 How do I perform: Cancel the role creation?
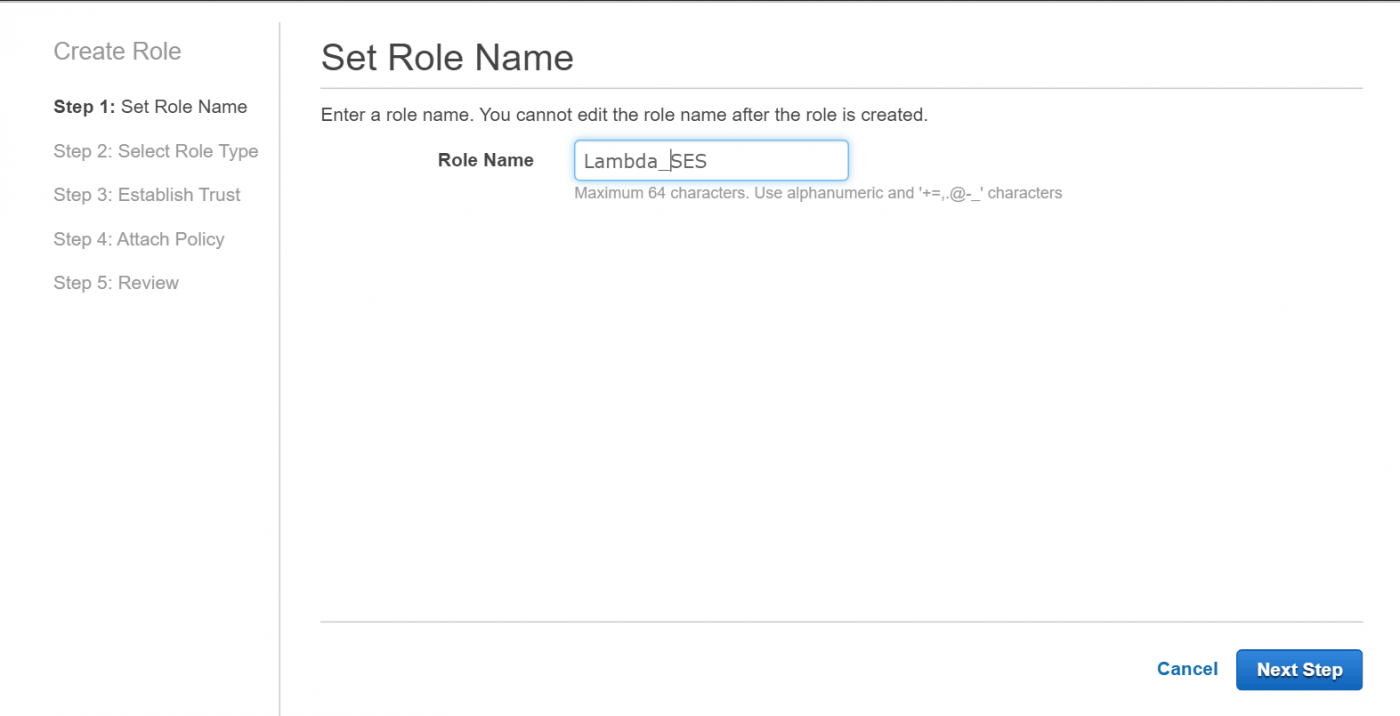[1187, 669]
